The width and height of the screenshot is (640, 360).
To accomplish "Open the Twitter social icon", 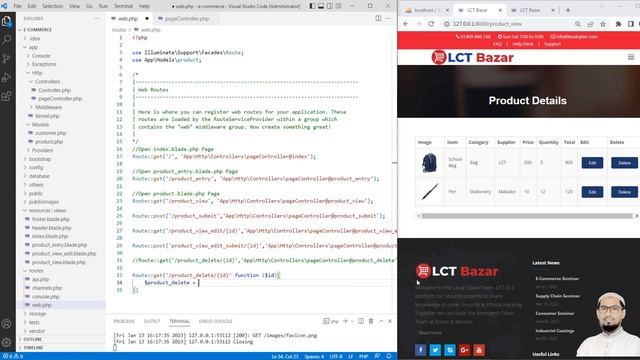I will (x=435, y=350).
